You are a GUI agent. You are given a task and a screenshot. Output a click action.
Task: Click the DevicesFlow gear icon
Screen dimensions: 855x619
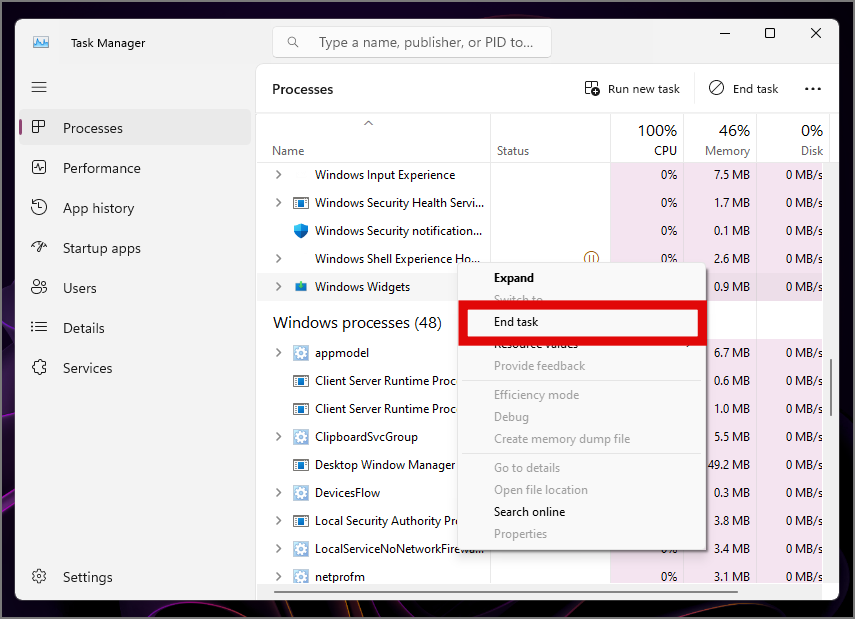coord(301,493)
